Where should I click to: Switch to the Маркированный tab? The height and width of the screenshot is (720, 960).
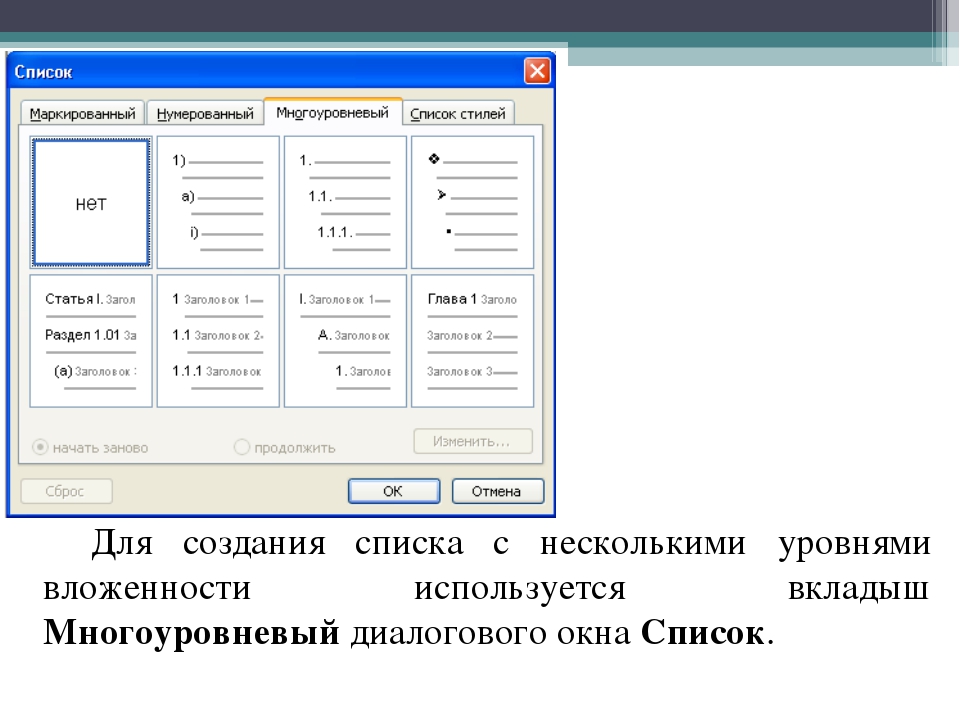(x=83, y=114)
